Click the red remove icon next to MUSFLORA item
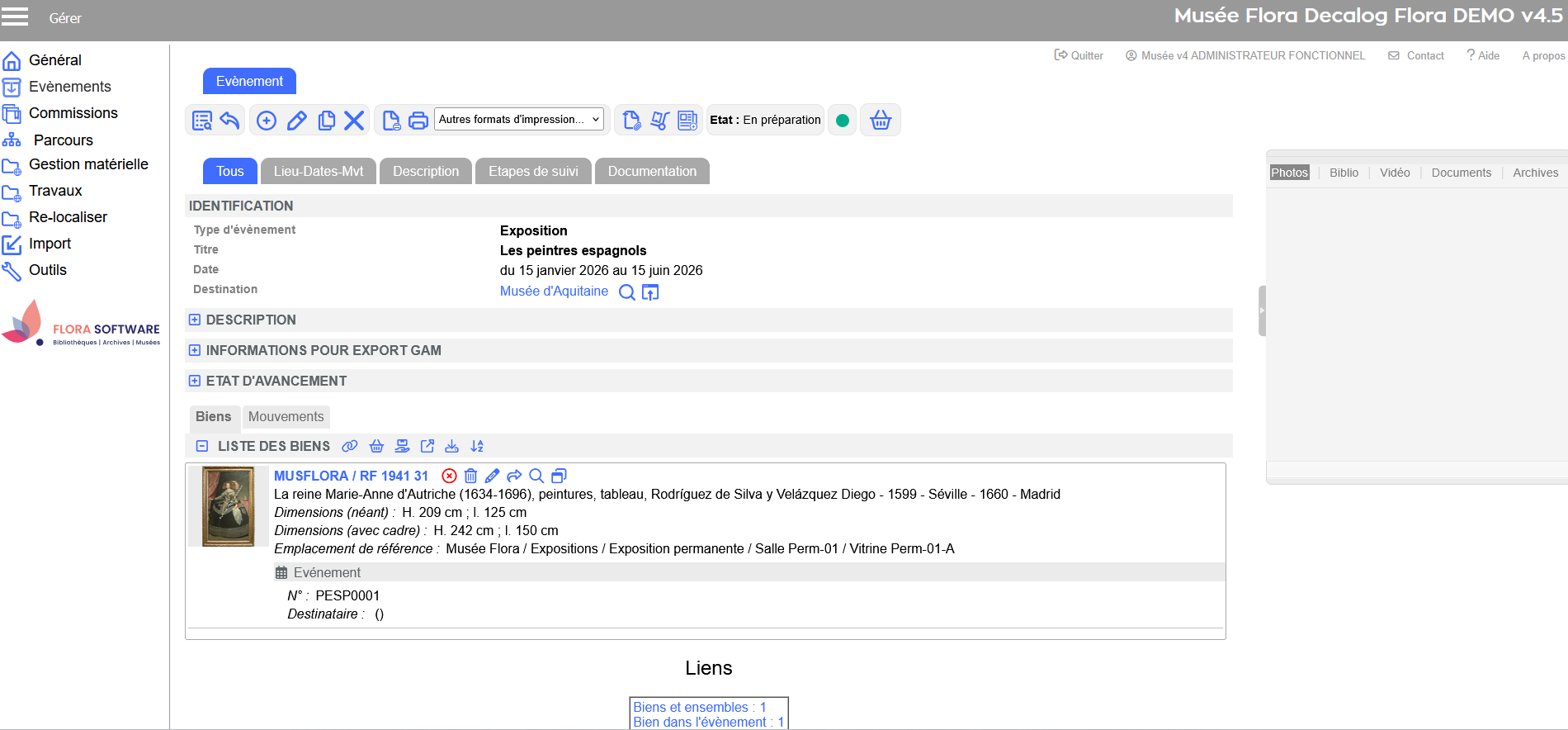The width and height of the screenshot is (1568, 730). click(x=449, y=476)
